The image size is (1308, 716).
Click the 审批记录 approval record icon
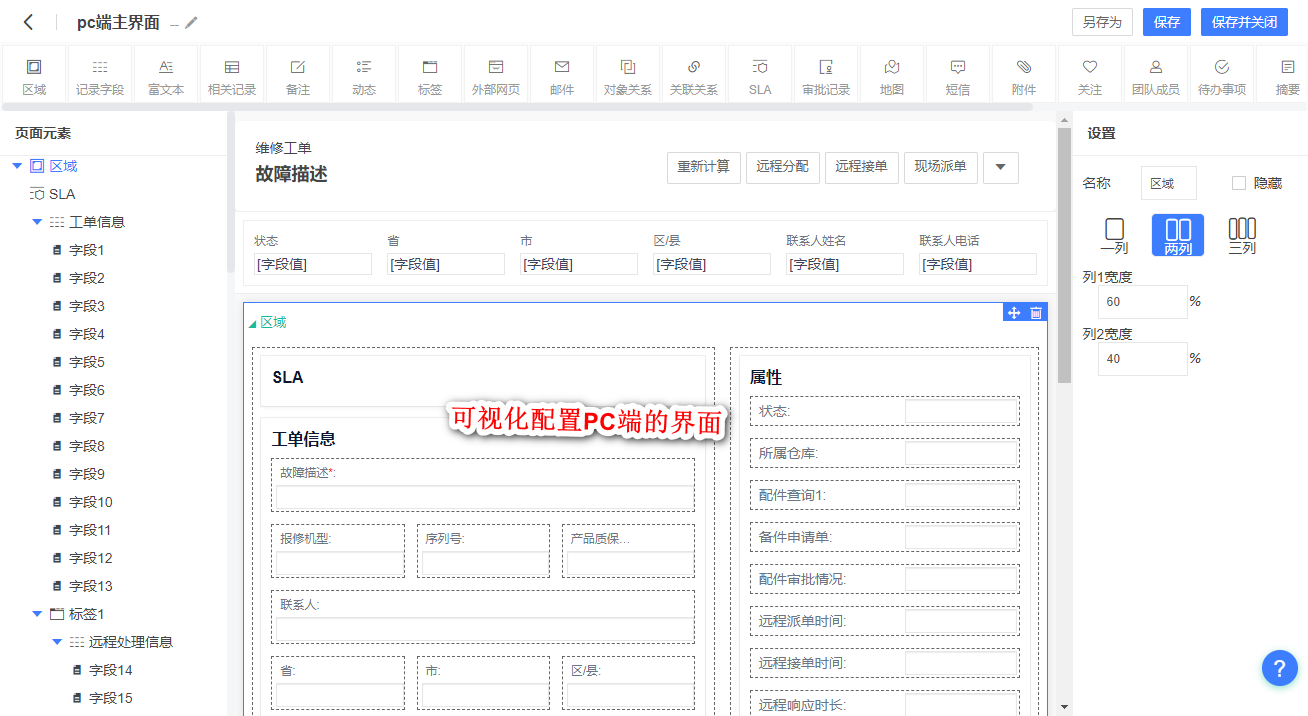[x=826, y=76]
